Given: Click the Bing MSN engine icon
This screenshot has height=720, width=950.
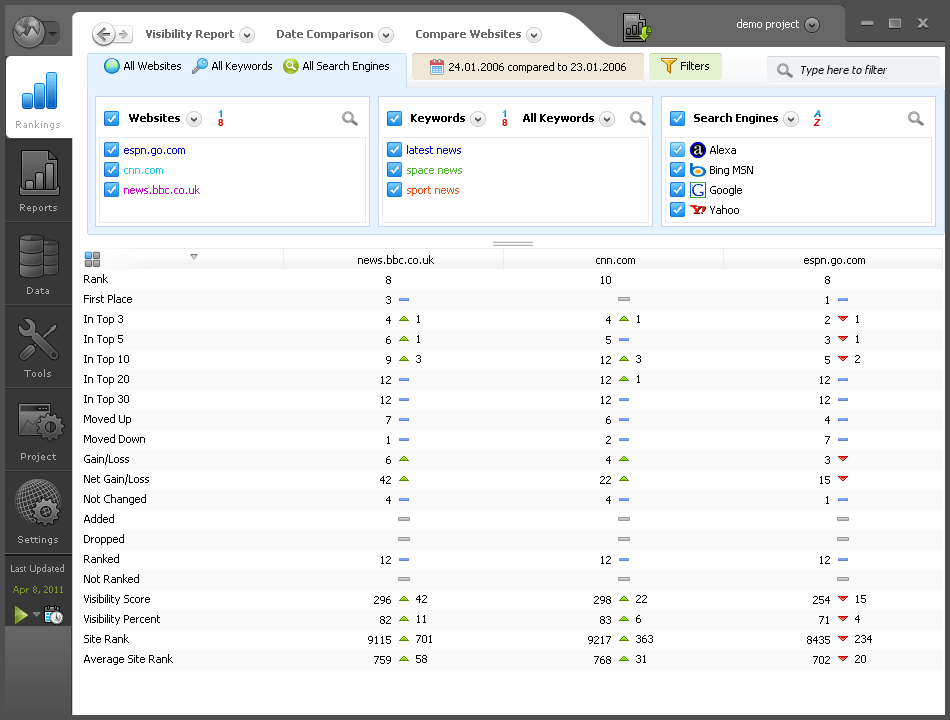Looking at the screenshot, I should pyautogui.click(x=698, y=170).
